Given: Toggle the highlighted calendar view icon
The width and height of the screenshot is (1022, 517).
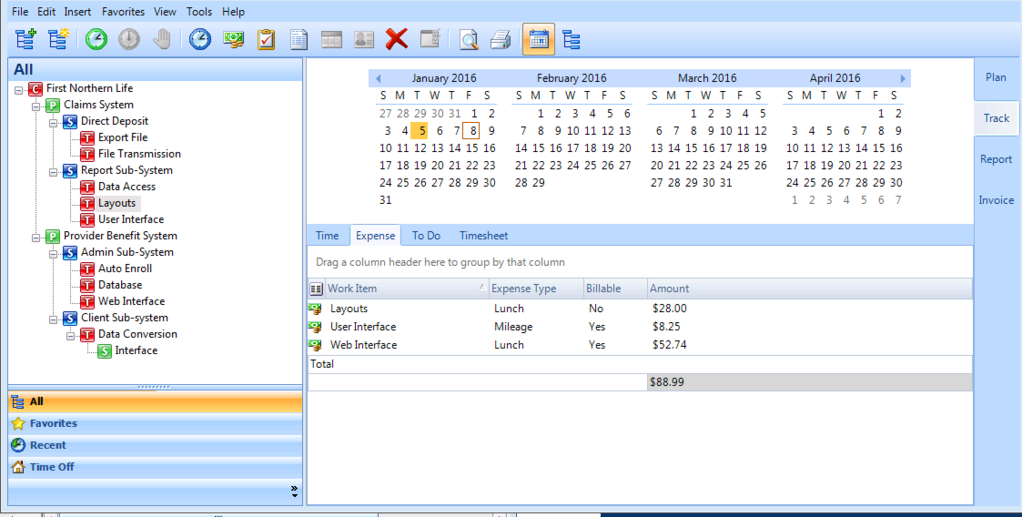Looking at the screenshot, I should pos(538,40).
